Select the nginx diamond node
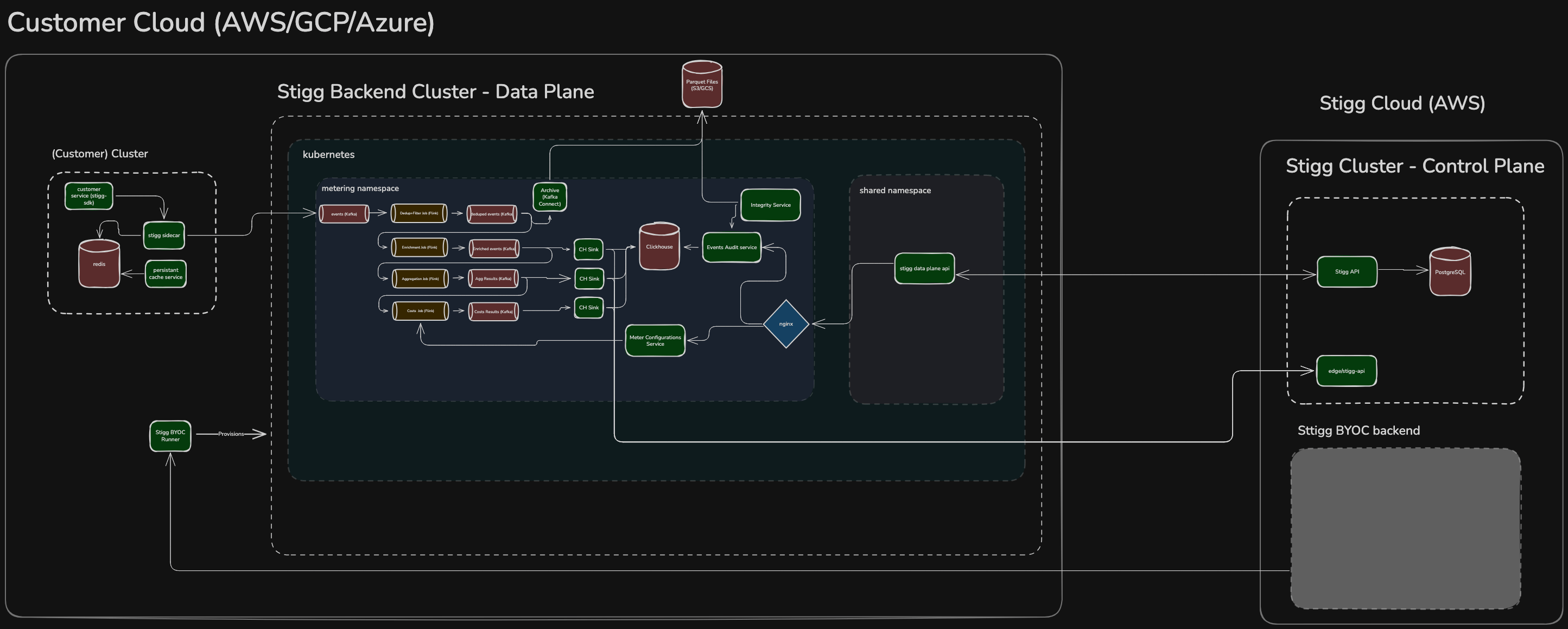This screenshot has height=629, width=1568. pos(786,324)
